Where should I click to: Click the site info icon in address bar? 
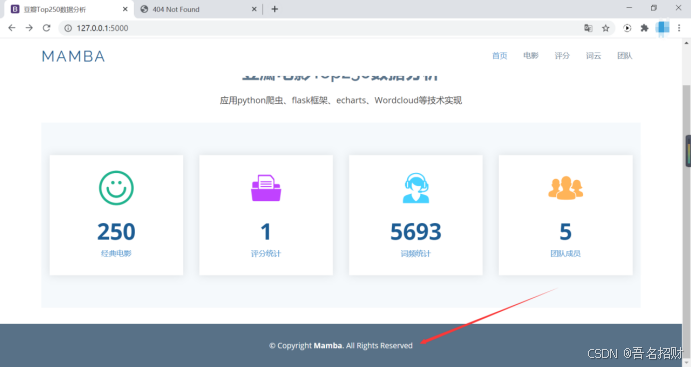(68, 28)
